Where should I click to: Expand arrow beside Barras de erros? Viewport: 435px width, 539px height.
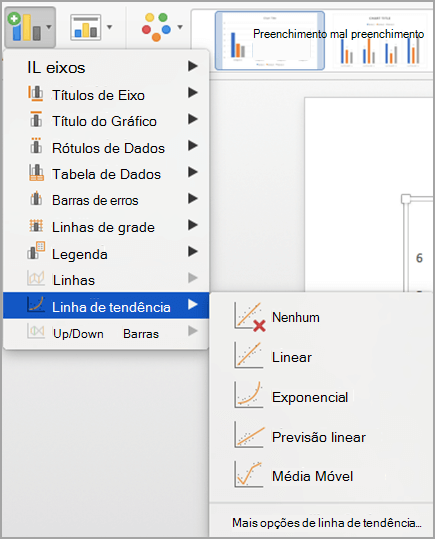(193, 198)
